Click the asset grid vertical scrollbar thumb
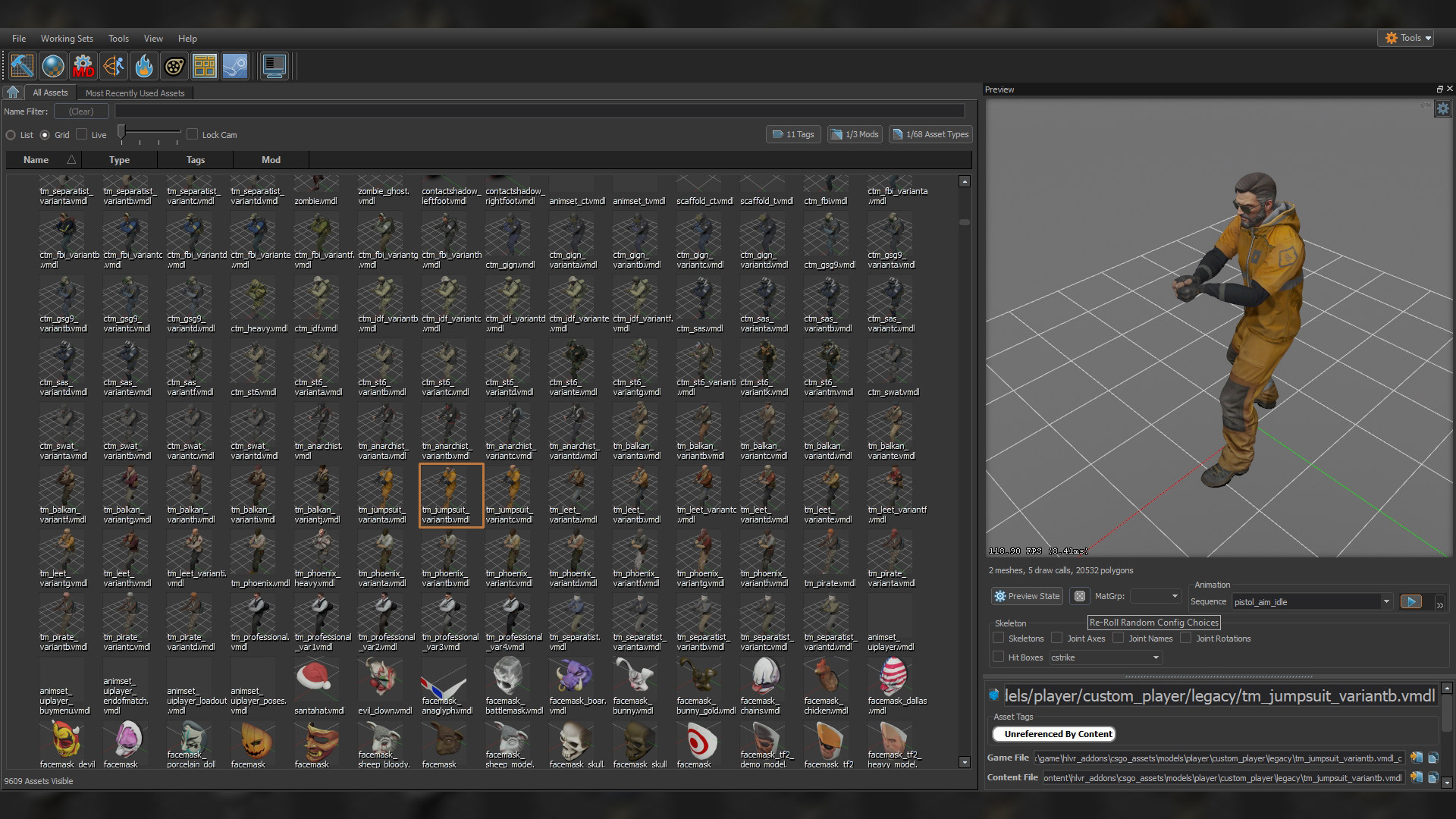This screenshot has width=1456, height=819. [x=965, y=222]
